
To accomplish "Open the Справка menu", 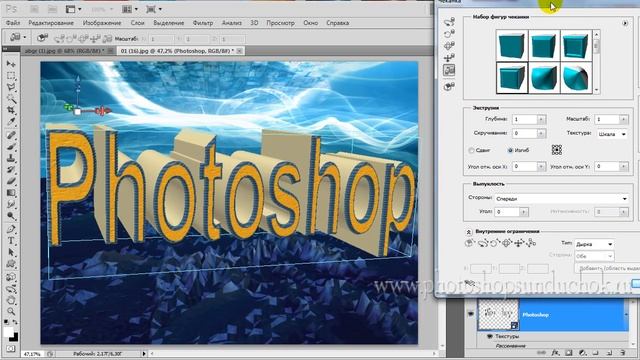I will tap(338, 23).
